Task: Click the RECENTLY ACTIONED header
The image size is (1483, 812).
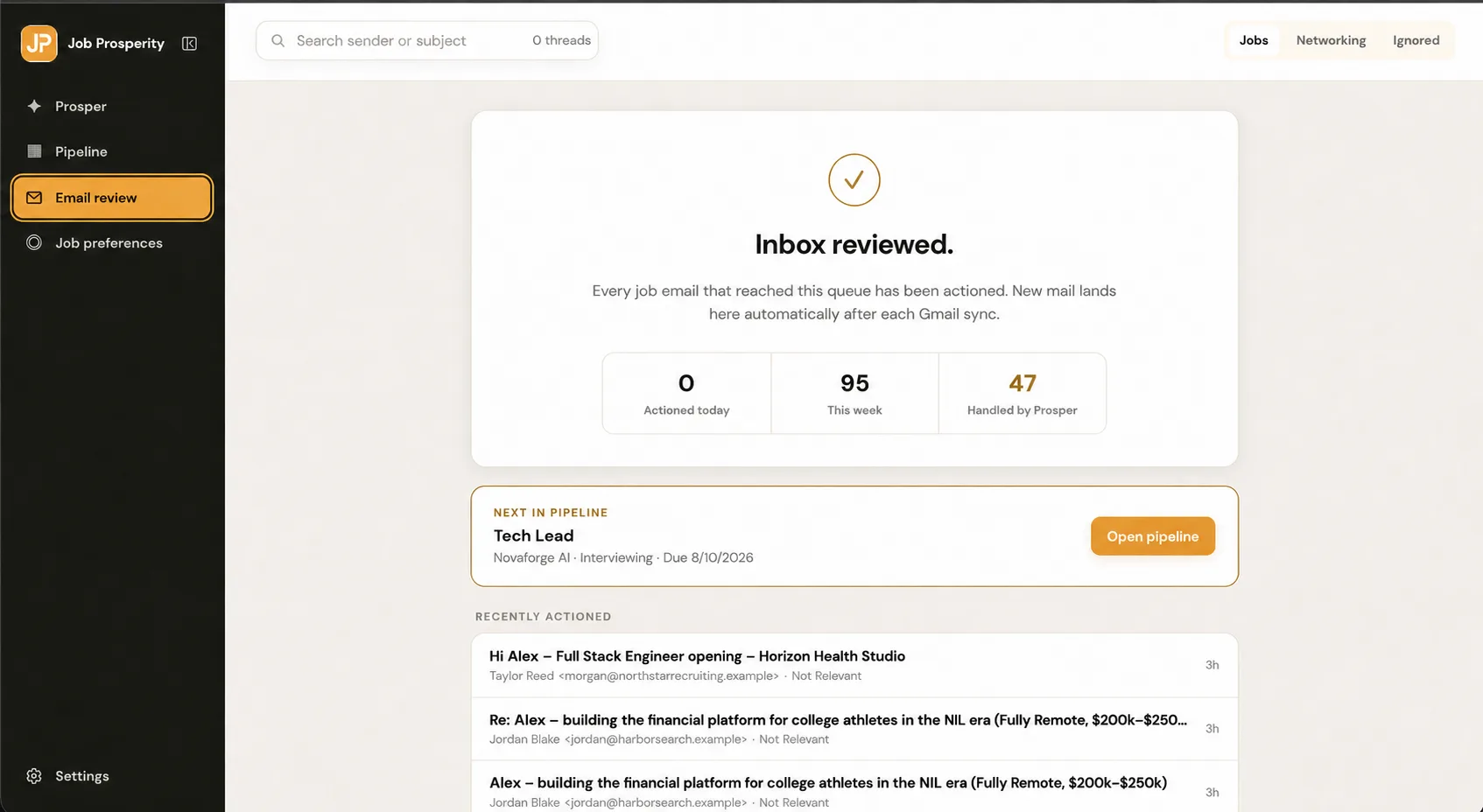Action: (543, 617)
